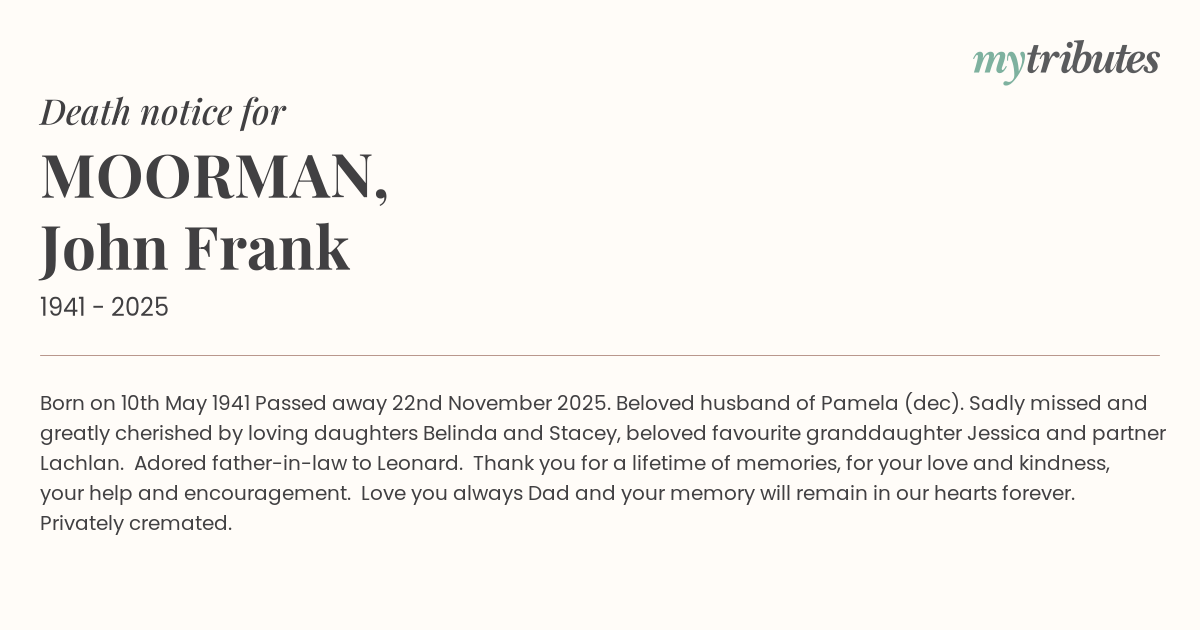Click the names 'Belinda and Stacey'
The image size is (1200, 630).
point(509,433)
